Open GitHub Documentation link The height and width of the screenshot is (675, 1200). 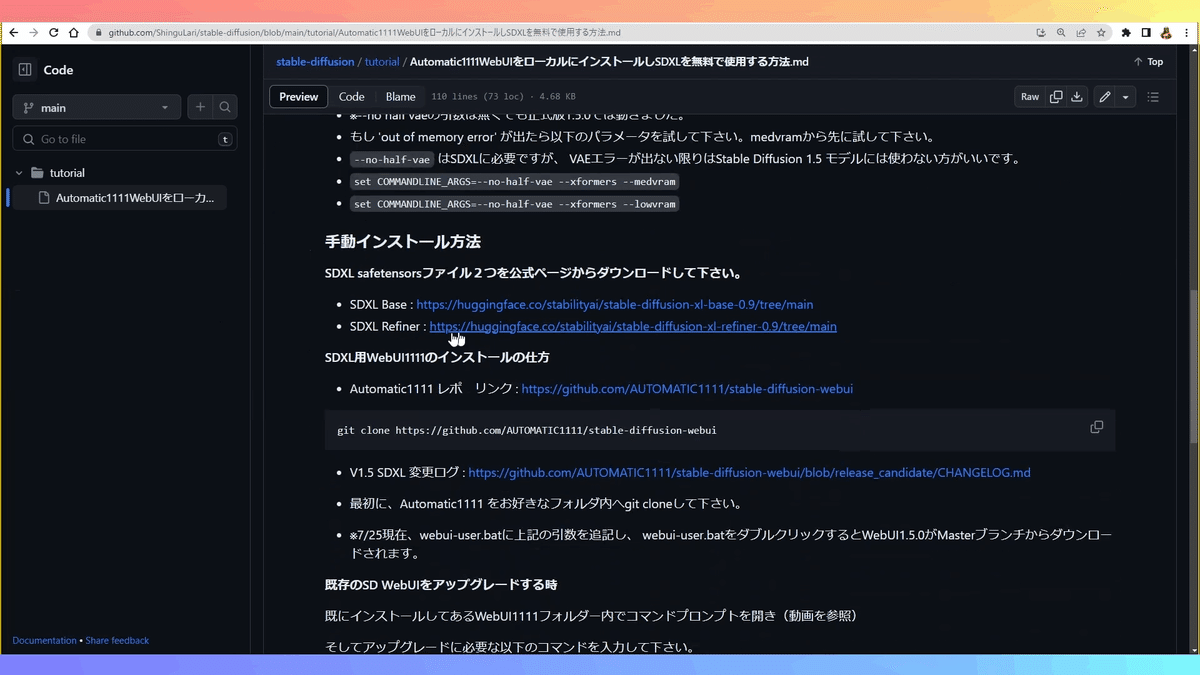click(x=44, y=640)
